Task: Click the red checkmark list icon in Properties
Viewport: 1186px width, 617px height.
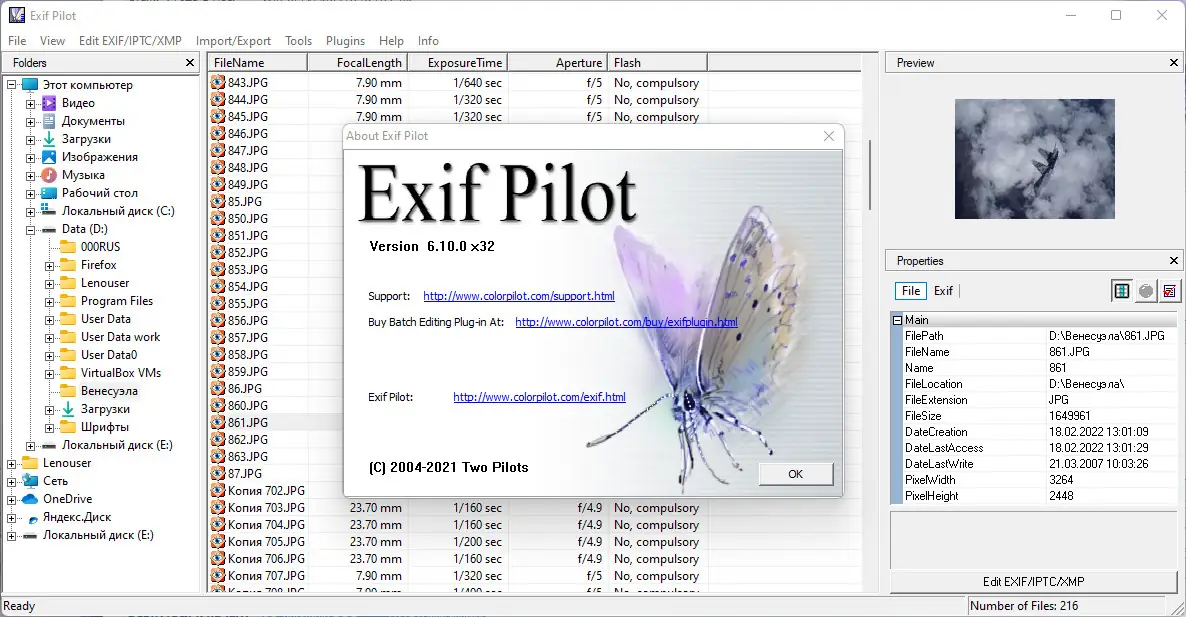Action: [1169, 290]
